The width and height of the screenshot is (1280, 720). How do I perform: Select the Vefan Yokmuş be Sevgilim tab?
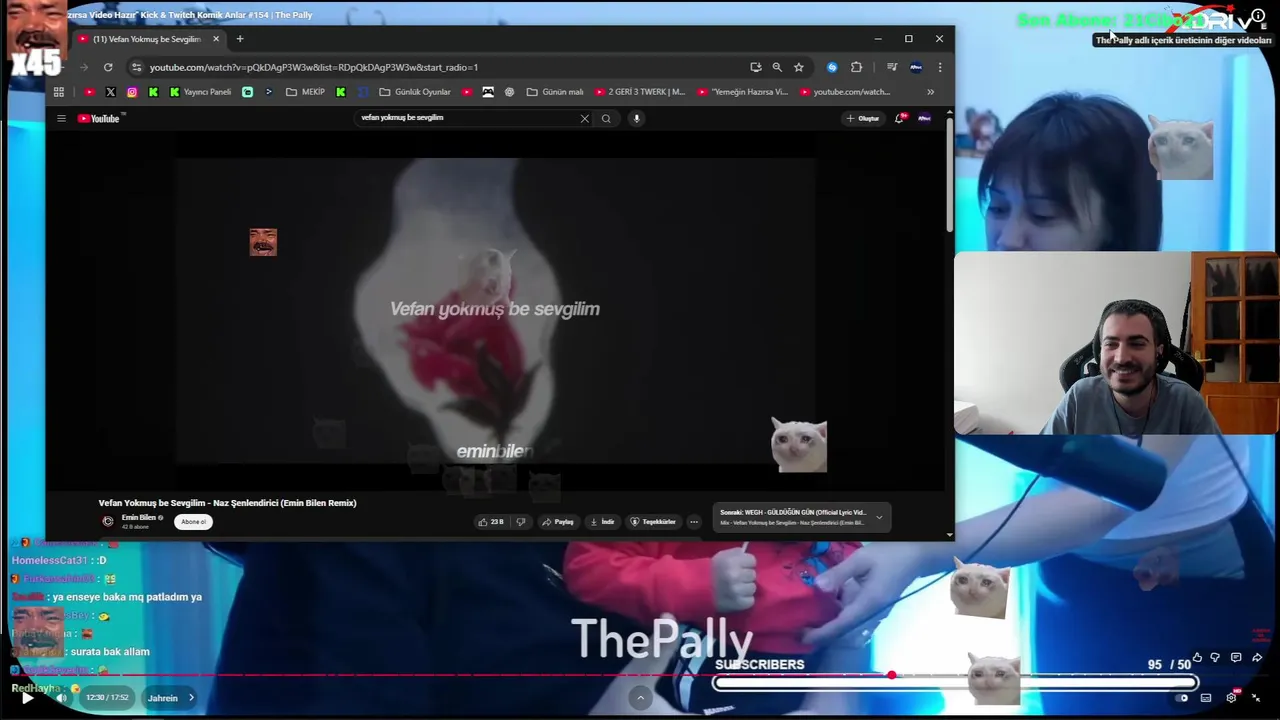point(147,39)
